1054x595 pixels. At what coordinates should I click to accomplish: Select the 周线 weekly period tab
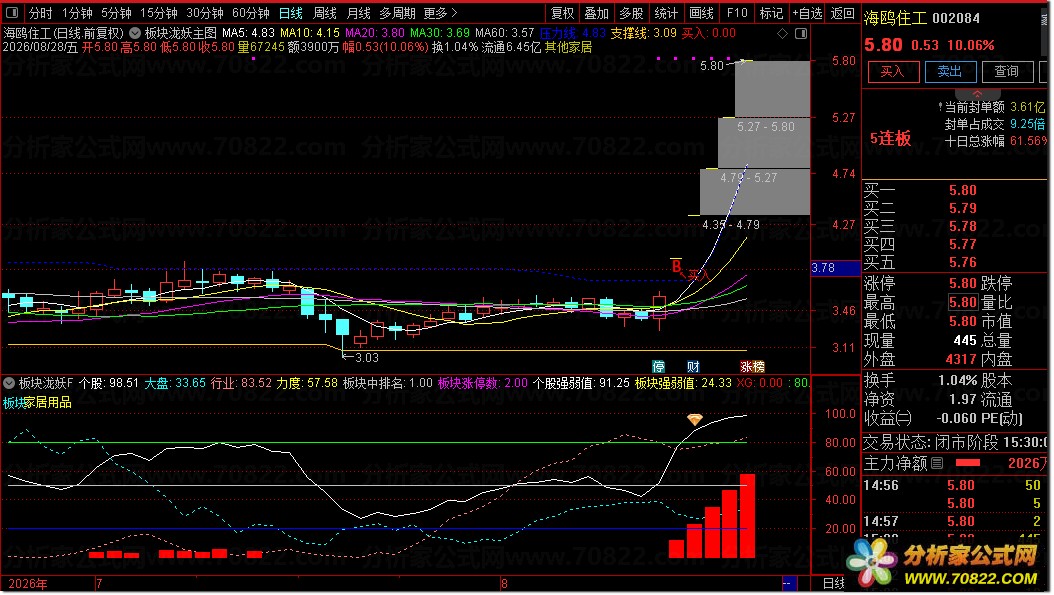325,13
